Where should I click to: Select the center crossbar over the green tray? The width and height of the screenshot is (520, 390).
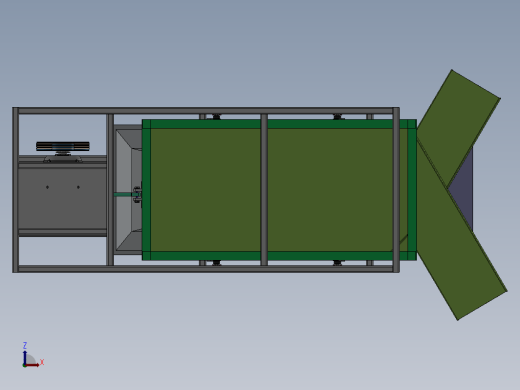tap(264, 190)
